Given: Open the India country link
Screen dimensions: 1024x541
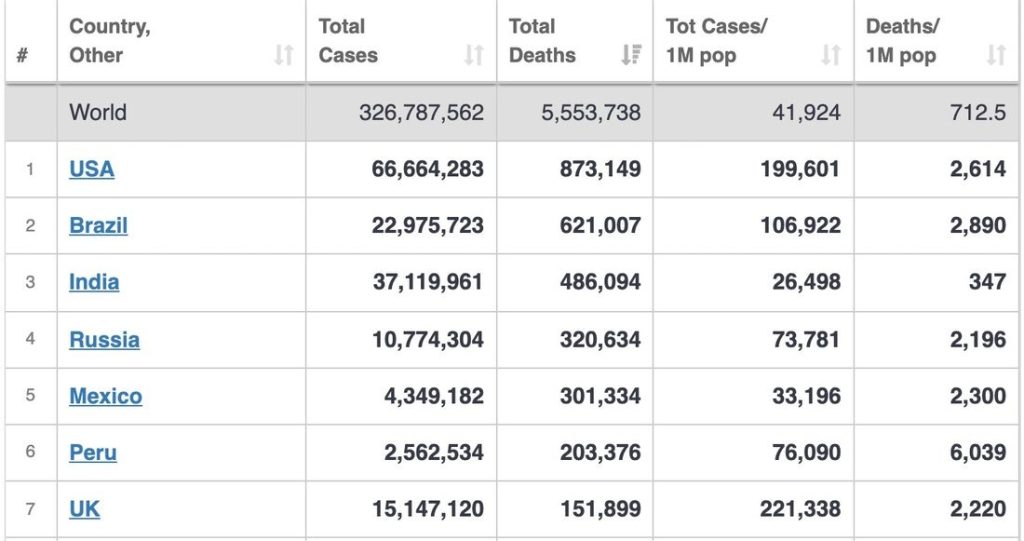Looking at the screenshot, I should pyautogui.click(x=94, y=282).
